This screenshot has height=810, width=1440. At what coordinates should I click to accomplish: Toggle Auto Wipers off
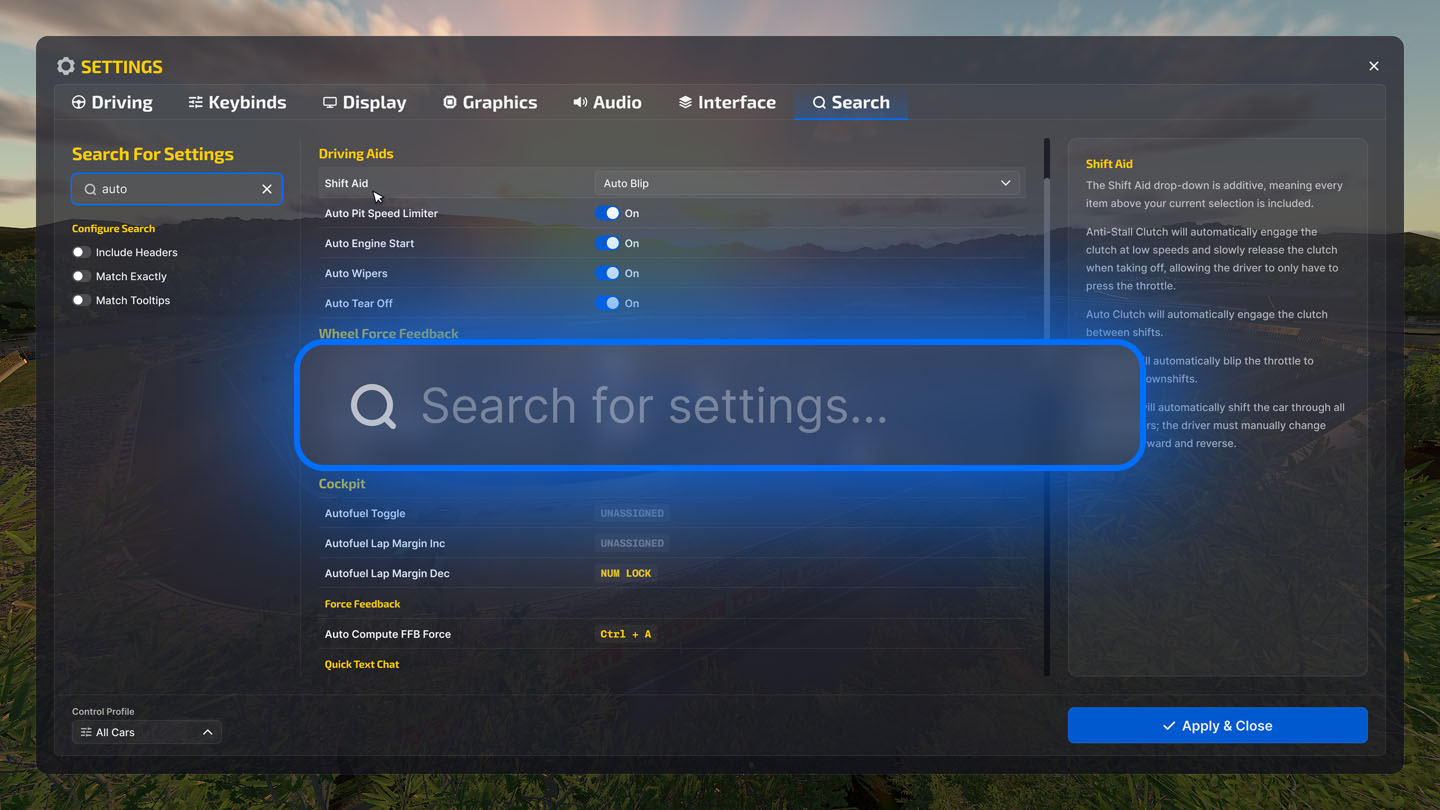[608, 273]
